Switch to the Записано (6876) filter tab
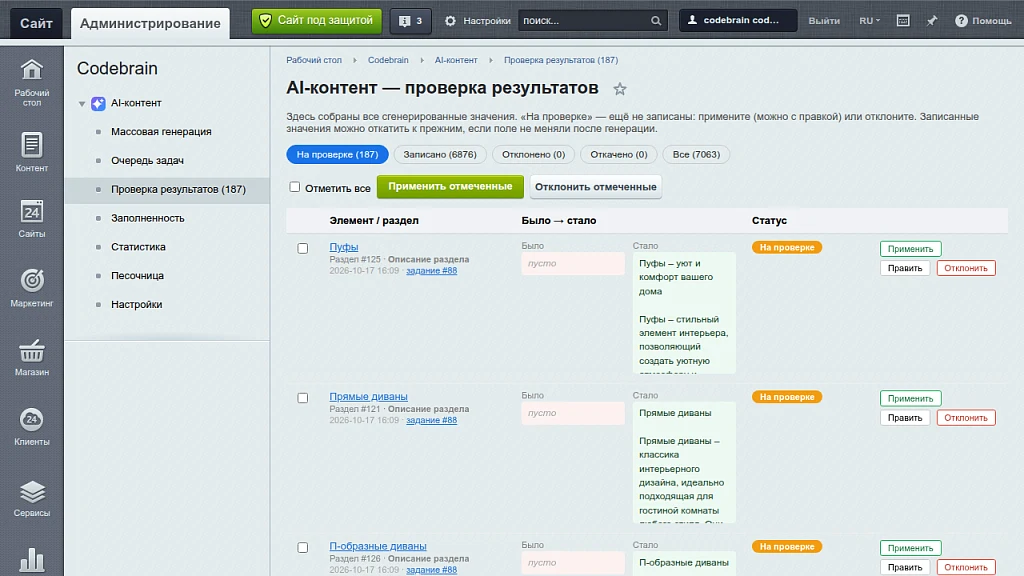 point(440,154)
